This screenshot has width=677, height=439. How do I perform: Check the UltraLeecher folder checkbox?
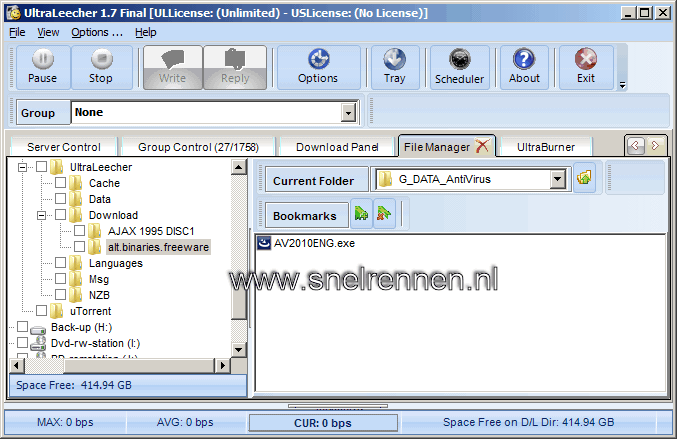pos(41,166)
